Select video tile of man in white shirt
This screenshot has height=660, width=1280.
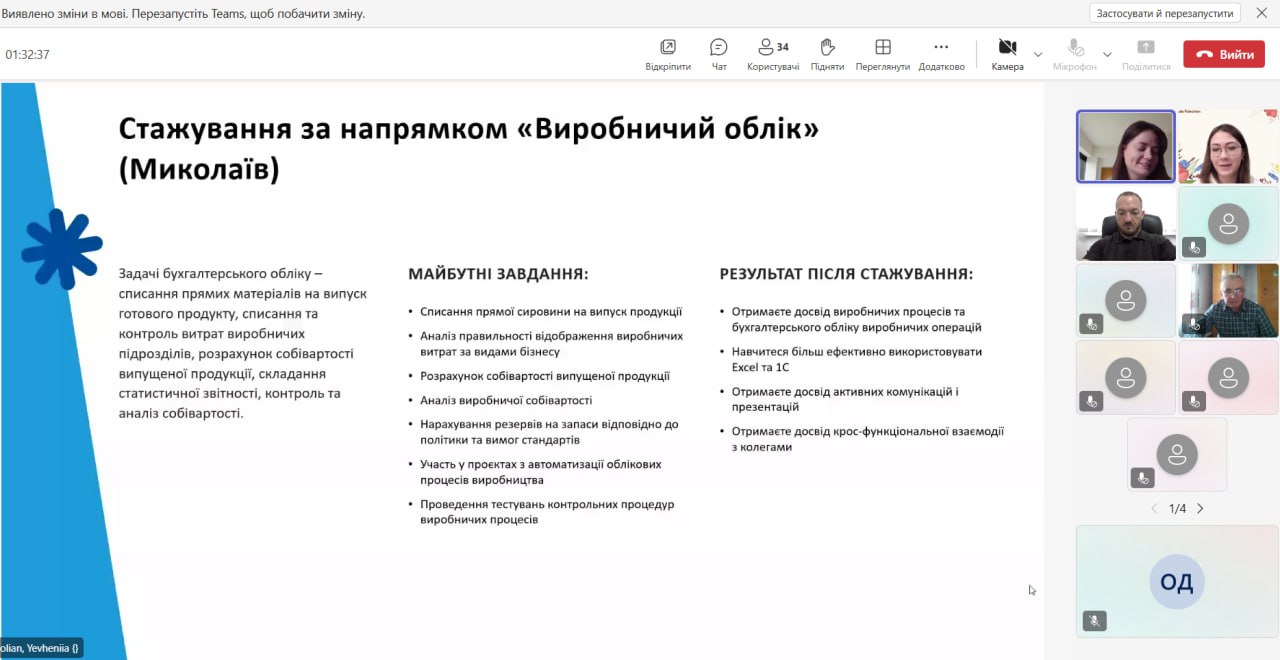(1126, 224)
